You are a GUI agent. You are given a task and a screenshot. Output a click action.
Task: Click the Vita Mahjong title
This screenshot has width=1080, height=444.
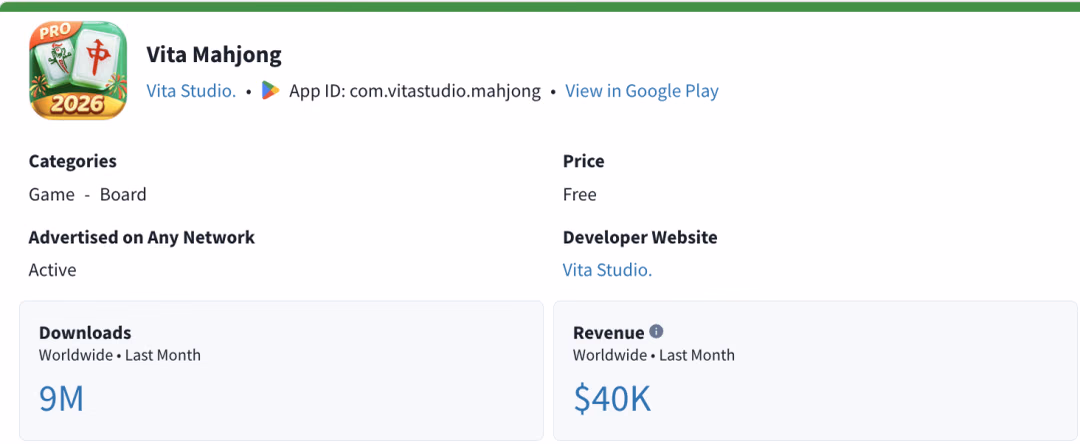pos(214,54)
